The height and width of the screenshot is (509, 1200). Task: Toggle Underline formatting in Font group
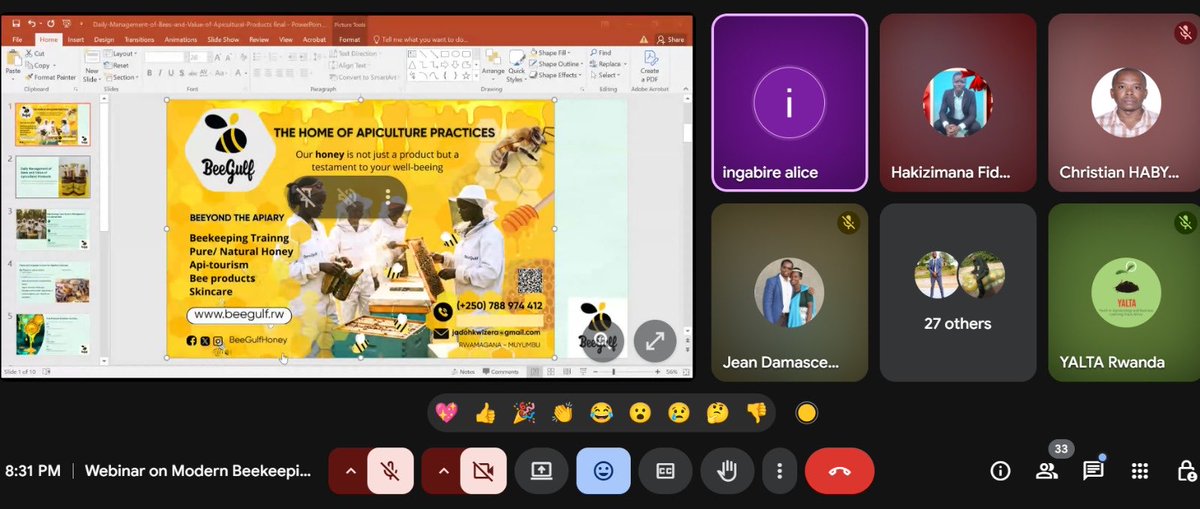[169, 72]
